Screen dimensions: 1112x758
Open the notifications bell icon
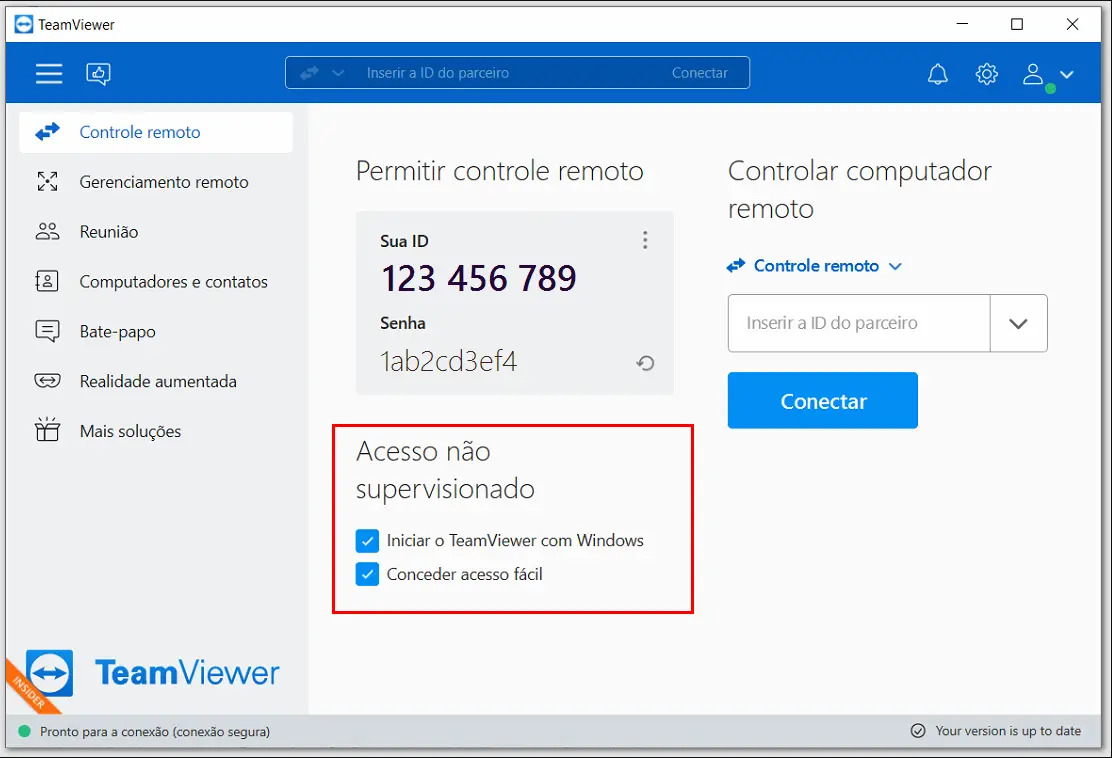[x=938, y=74]
